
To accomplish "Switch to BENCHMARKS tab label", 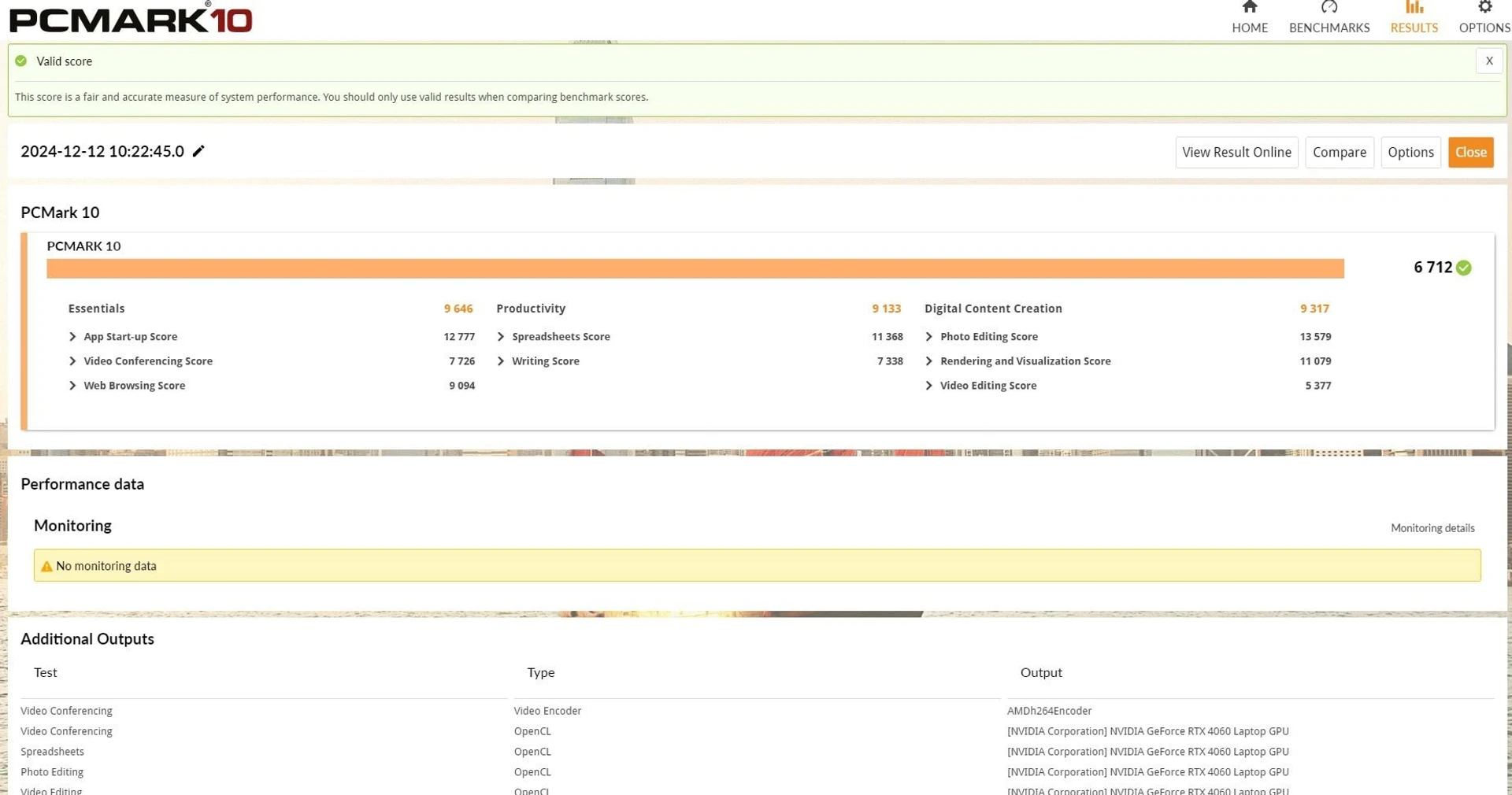I will click(x=1329, y=28).
